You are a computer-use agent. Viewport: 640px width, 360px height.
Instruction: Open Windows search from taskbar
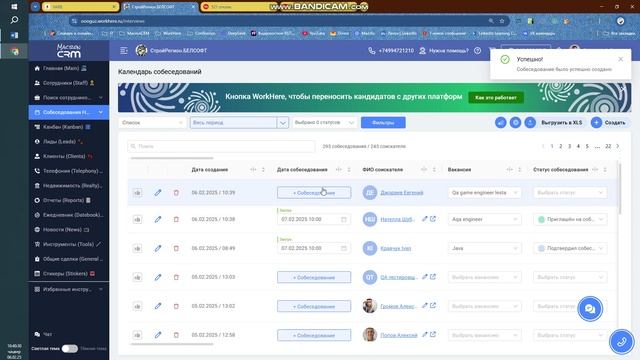pos(14,20)
